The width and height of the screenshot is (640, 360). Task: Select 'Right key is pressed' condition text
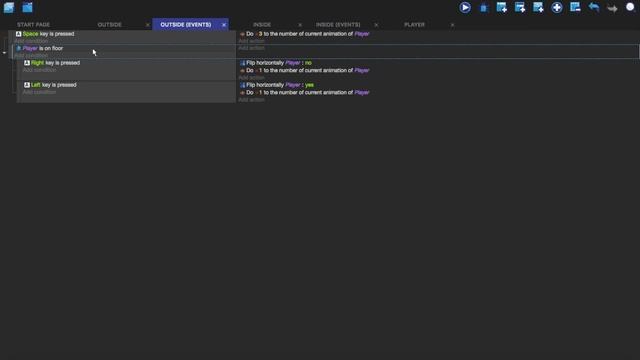[56, 63]
